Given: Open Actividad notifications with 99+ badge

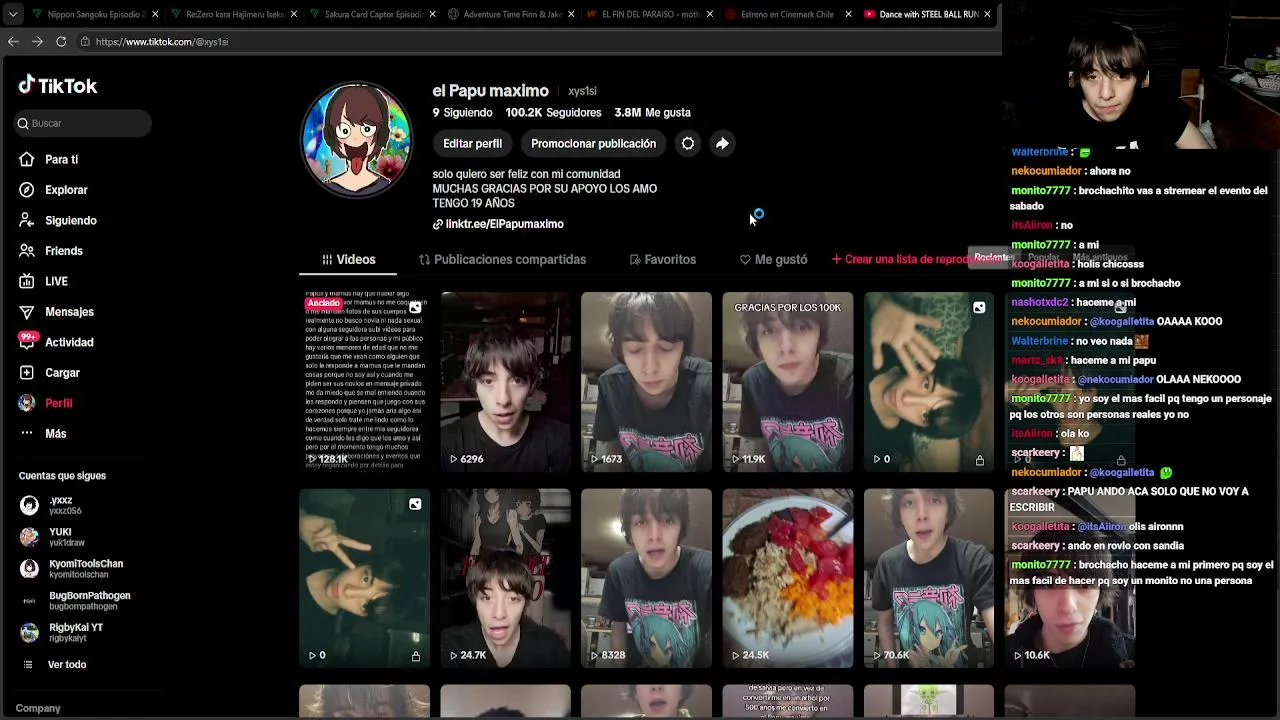Looking at the screenshot, I should pos(69,342).
